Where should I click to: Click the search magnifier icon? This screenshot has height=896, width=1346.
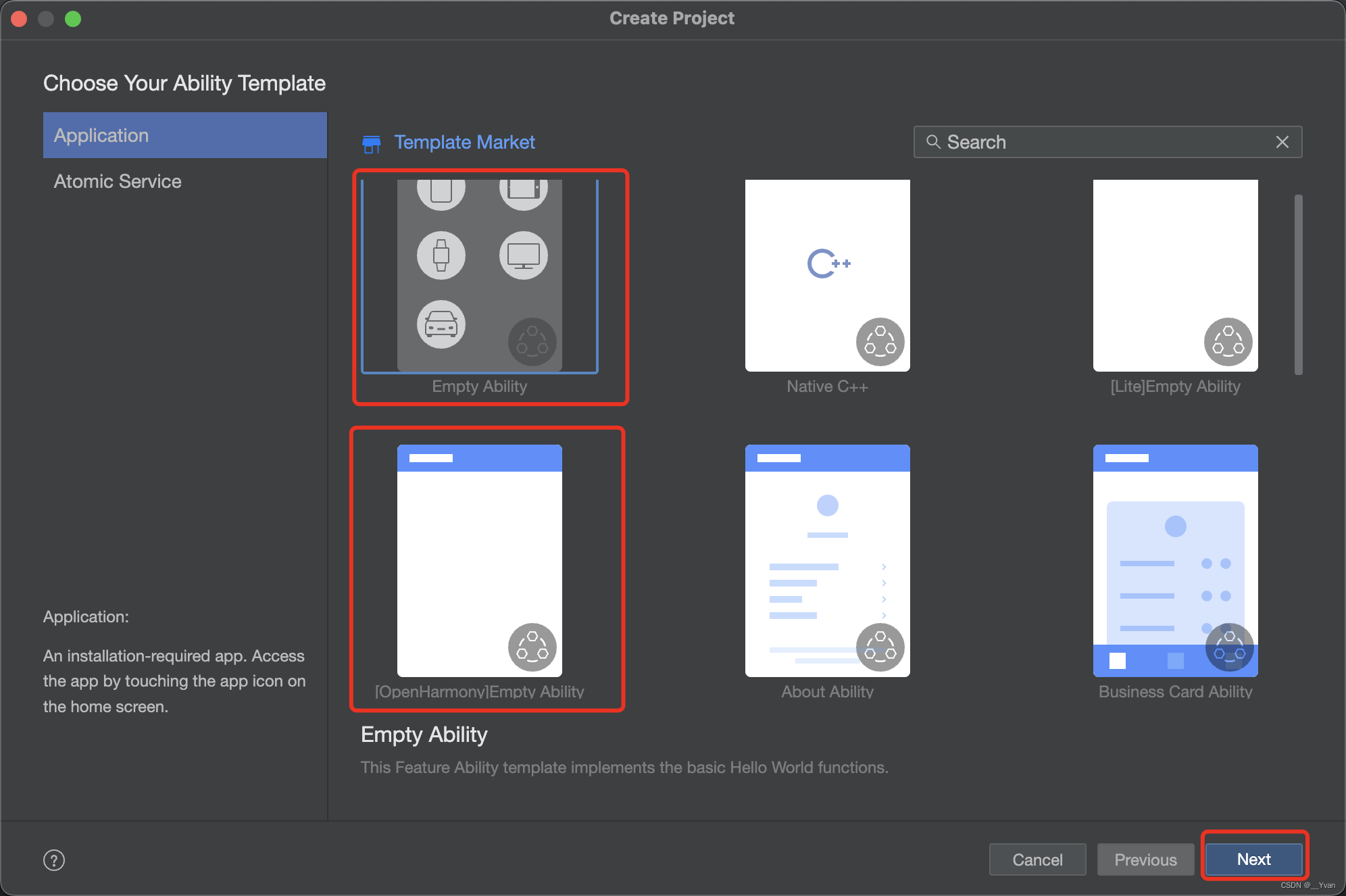[933, 142]
